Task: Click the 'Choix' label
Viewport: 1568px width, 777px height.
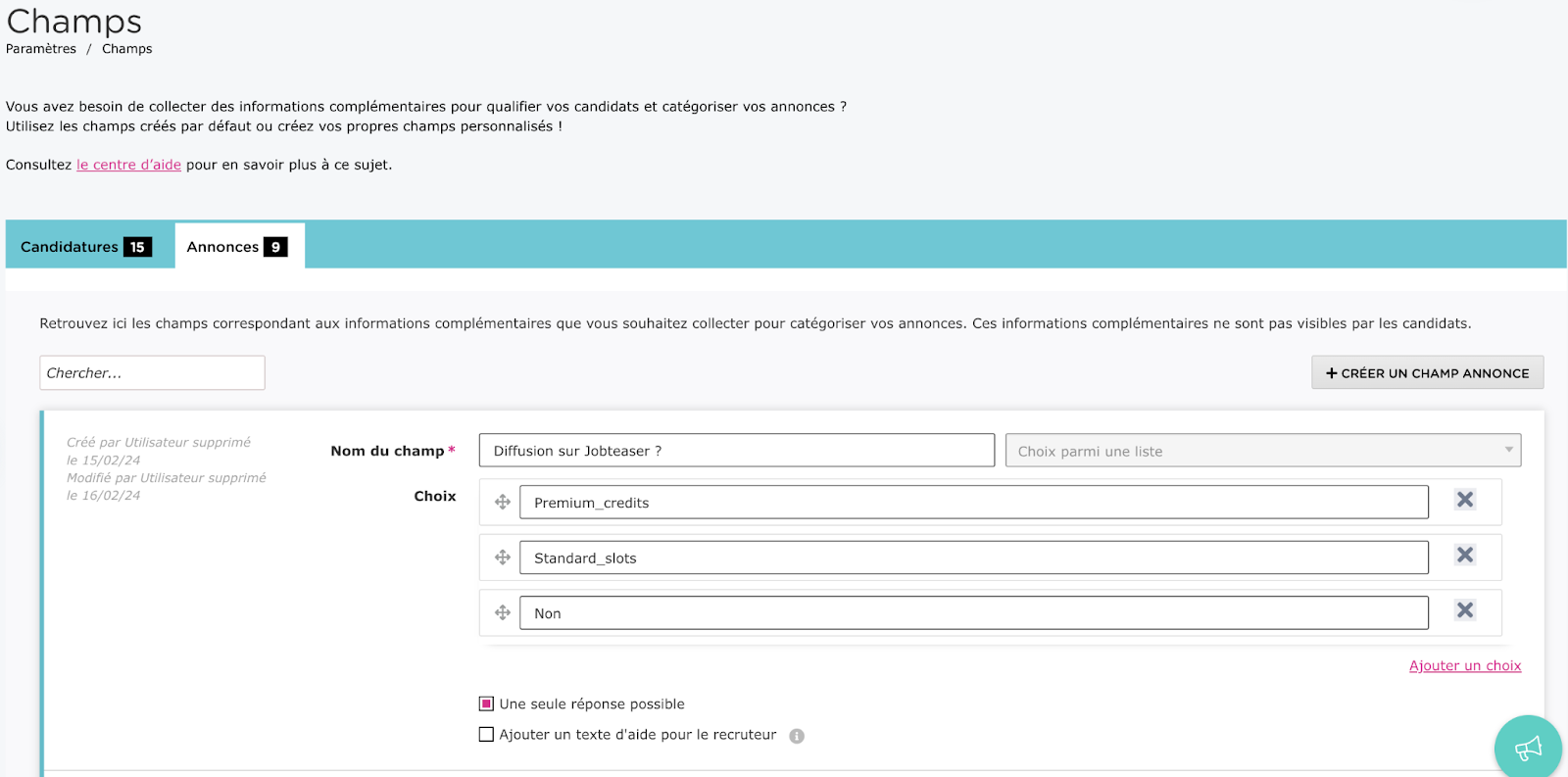Action: 435,496
